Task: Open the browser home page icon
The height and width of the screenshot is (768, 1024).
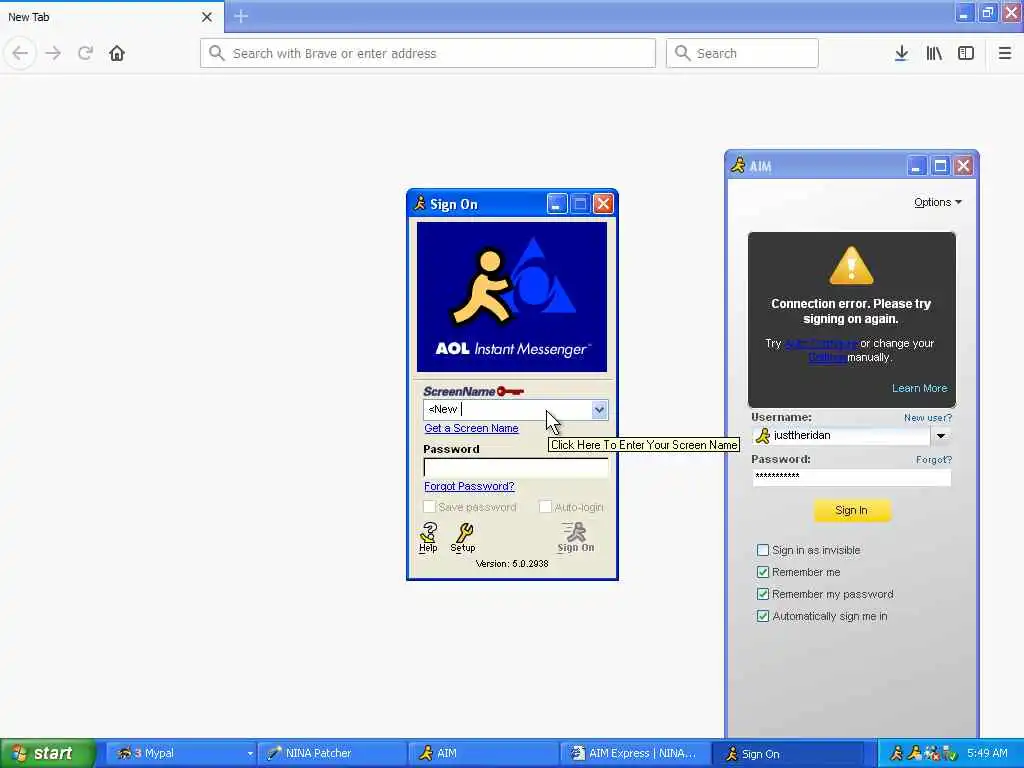Action: click(117, 53)
